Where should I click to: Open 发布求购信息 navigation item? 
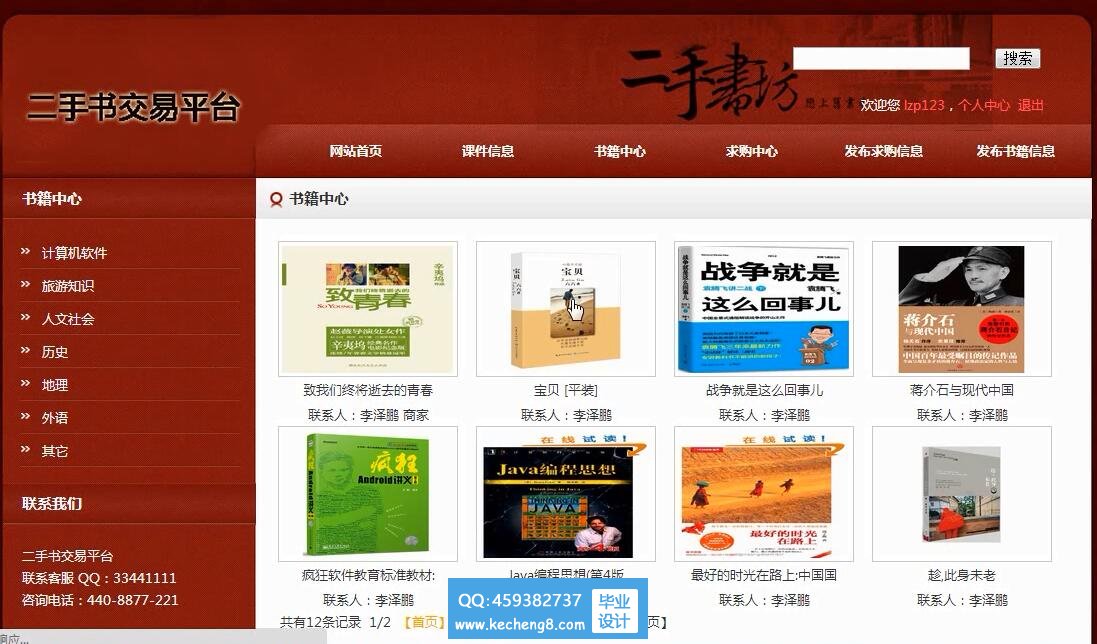[884, 151]
